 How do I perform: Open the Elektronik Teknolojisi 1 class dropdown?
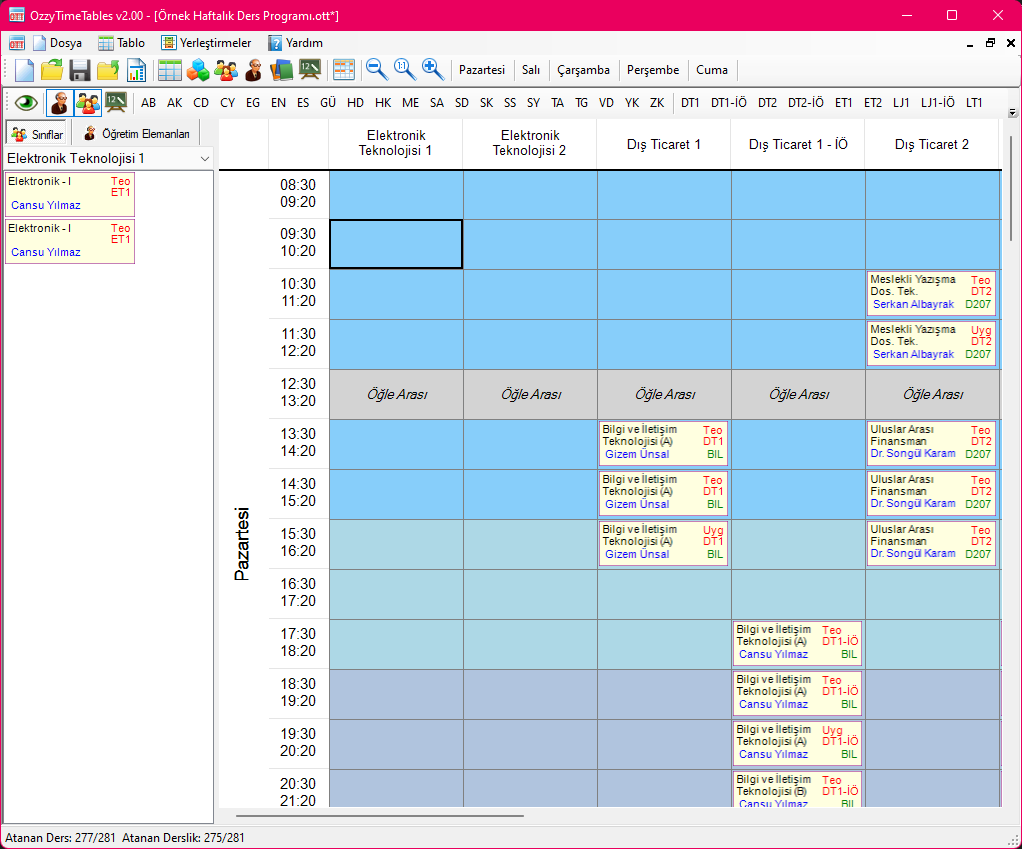click(x=204, y=159)
